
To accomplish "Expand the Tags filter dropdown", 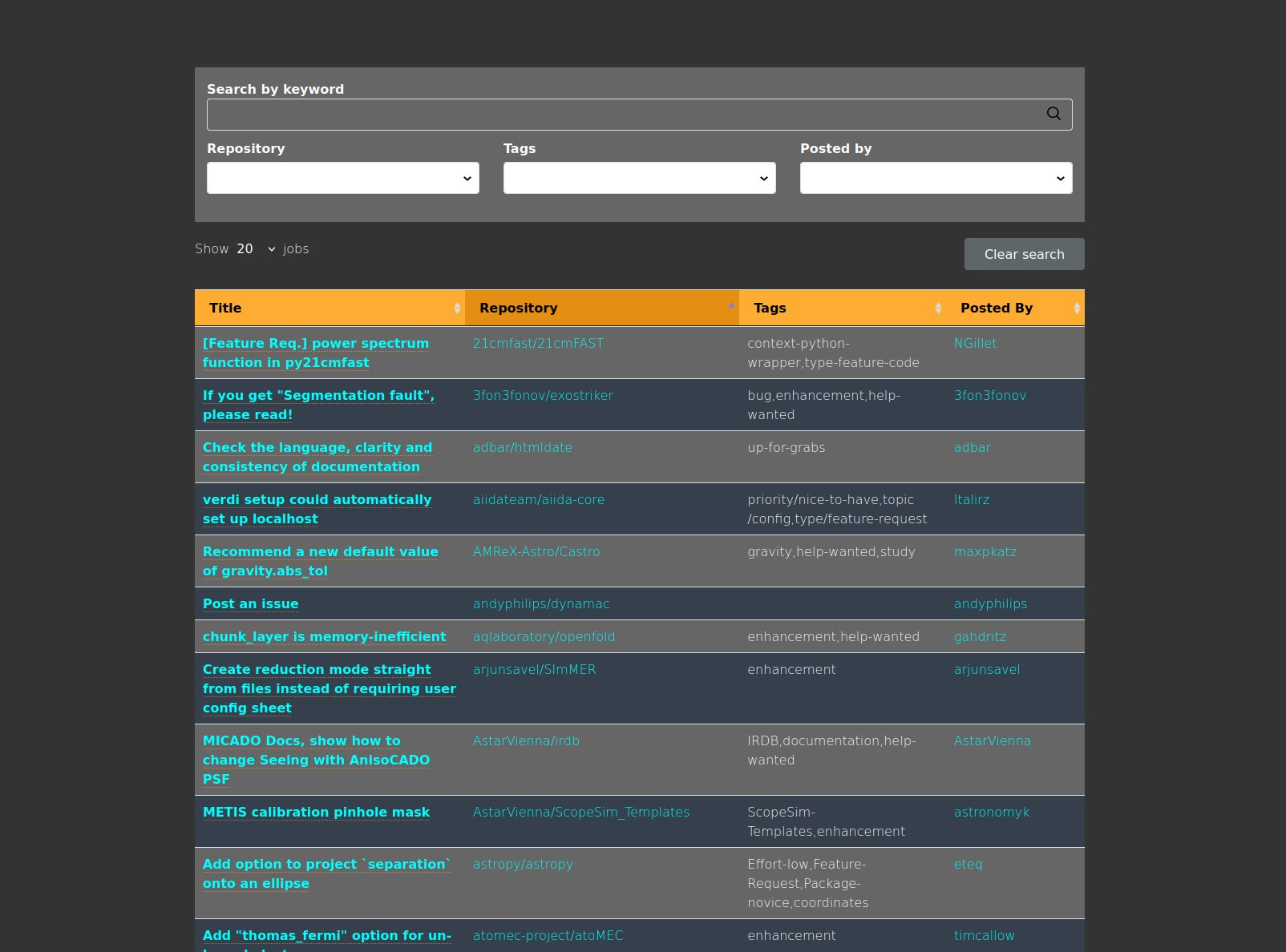I will [x=639, y=178].
